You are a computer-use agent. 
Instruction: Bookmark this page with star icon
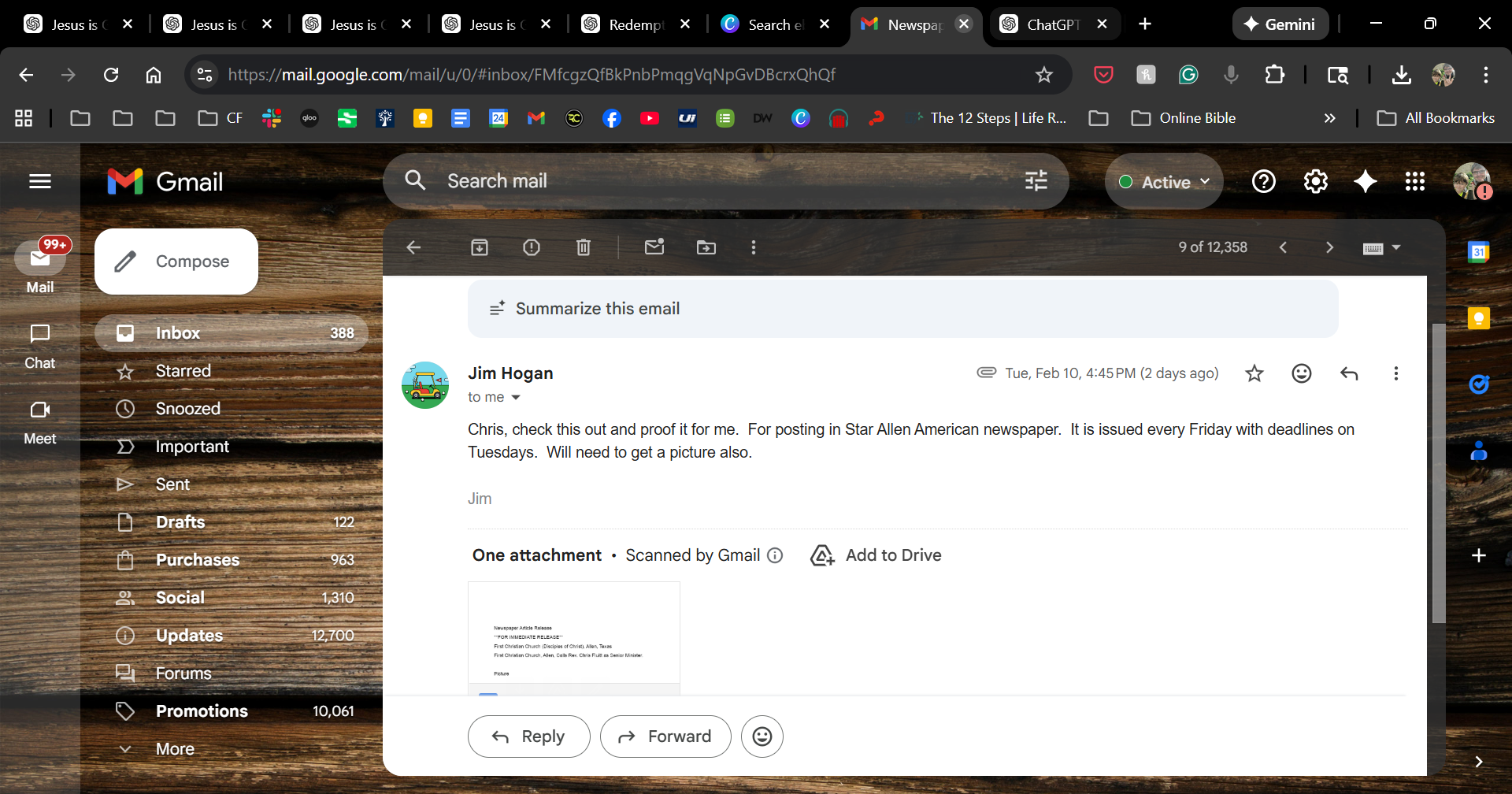(1043, 75)
